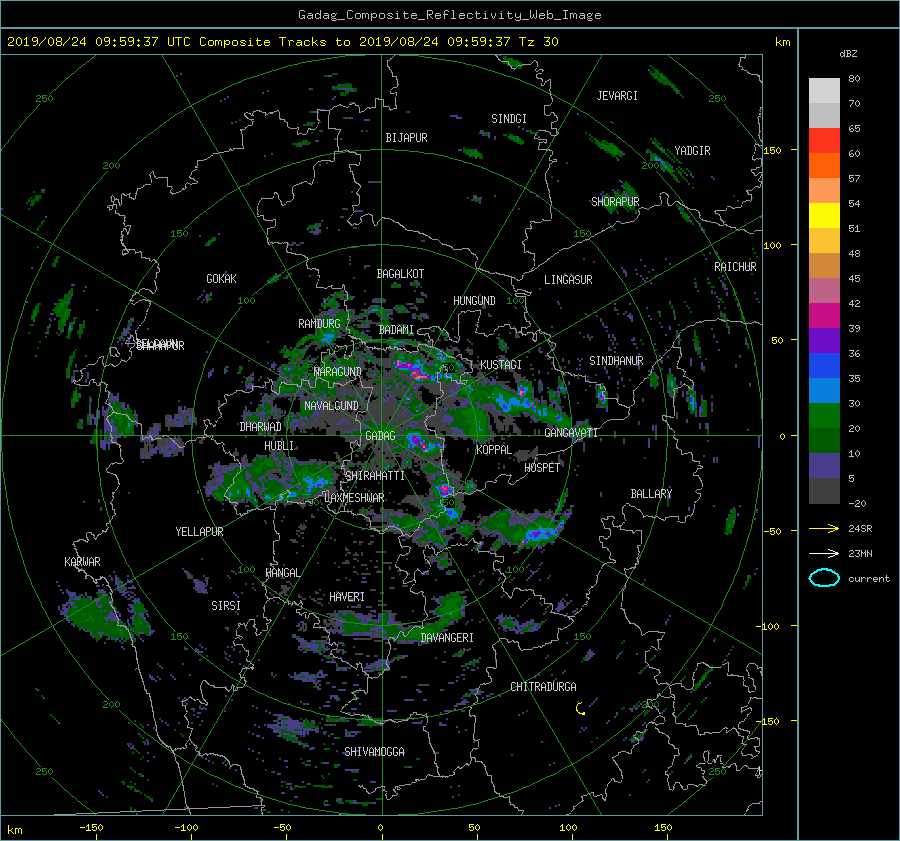Click the RAMDURG city label
Image resolution: width=900 pixels, height=841 pixels.
click(319, 324)
